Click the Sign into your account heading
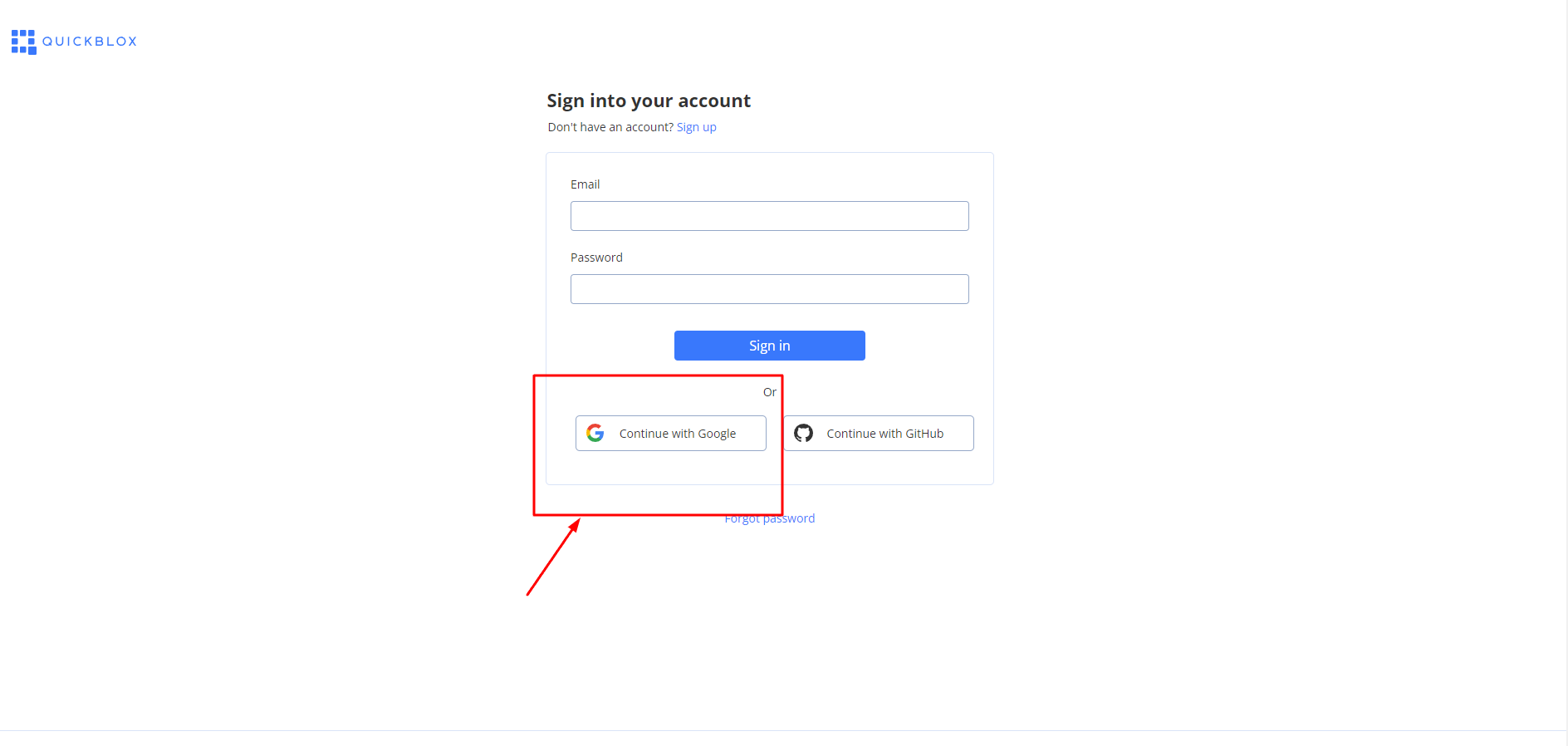 point(649,101)
